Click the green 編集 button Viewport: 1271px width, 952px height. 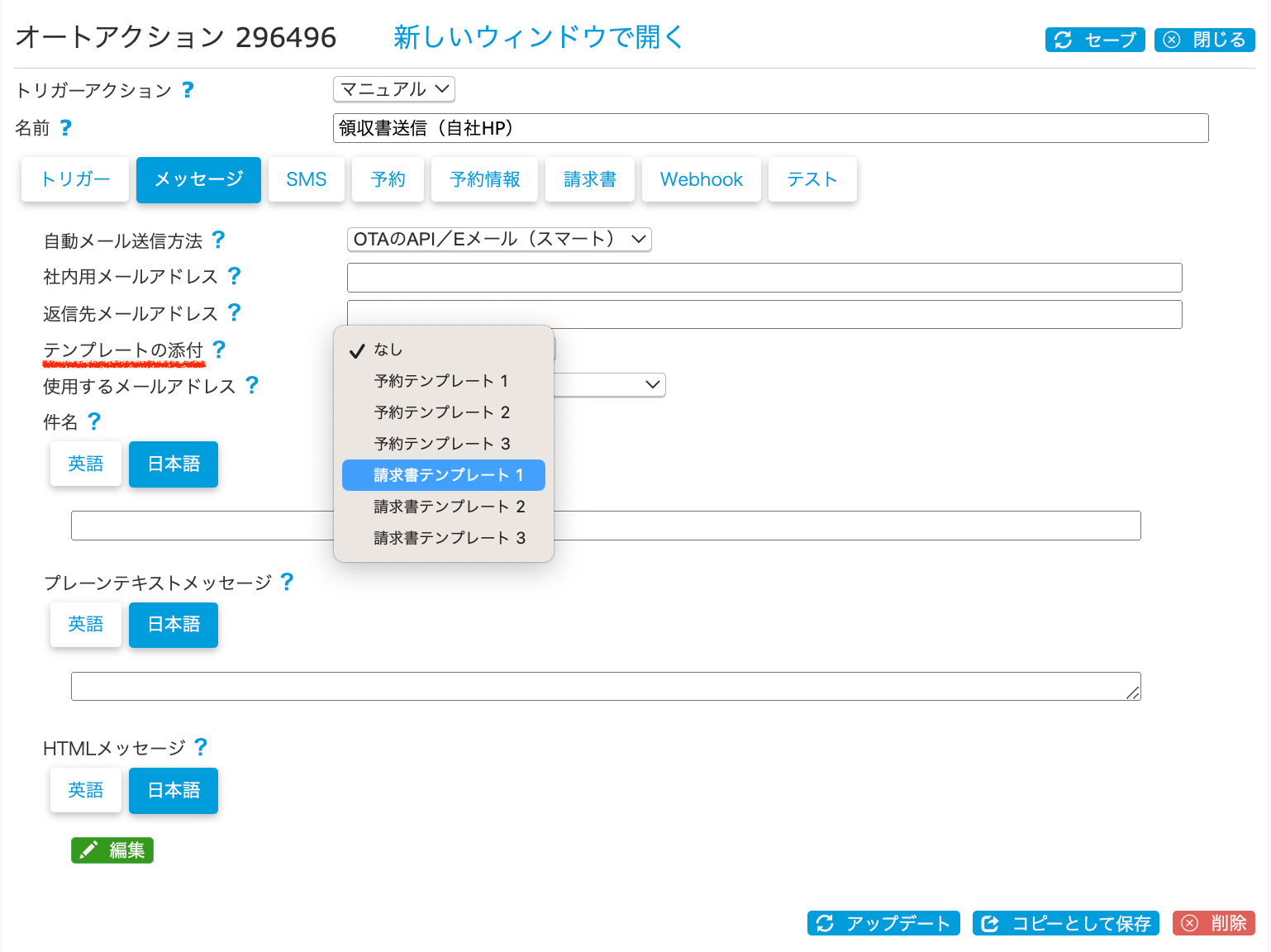[112, 850]
